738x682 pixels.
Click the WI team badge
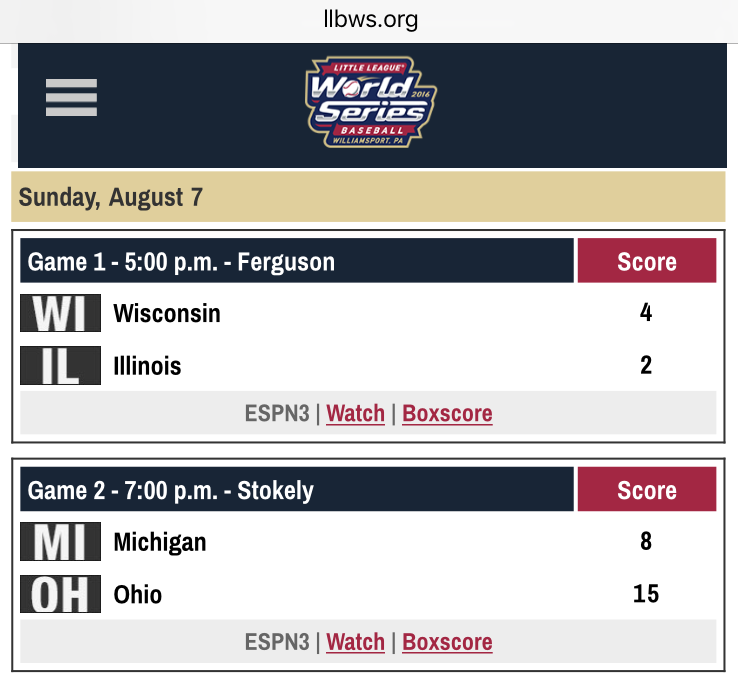click(x=60, y=313)
